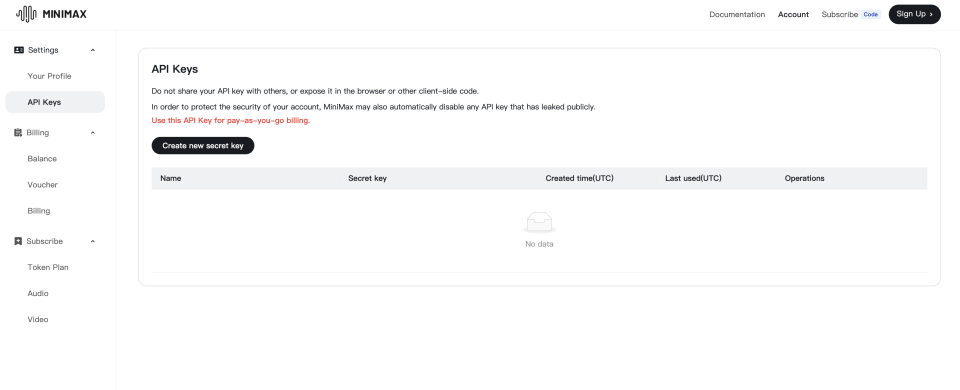960x390 pixels.
Task: Click the Secret key column header
Action: (367, 178)
